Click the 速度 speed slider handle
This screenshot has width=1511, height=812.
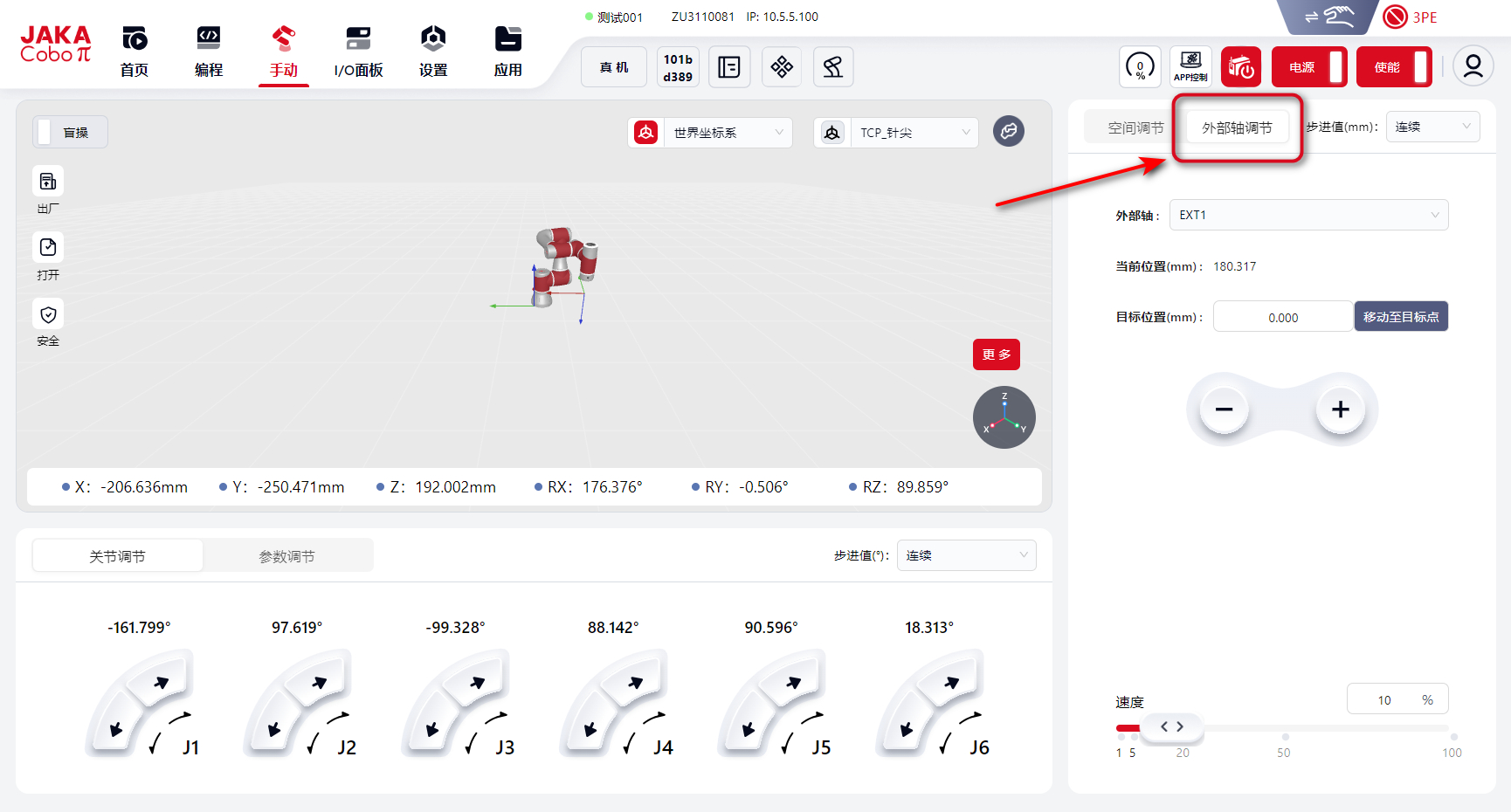pyautogui.click(x=1171, y=726)
